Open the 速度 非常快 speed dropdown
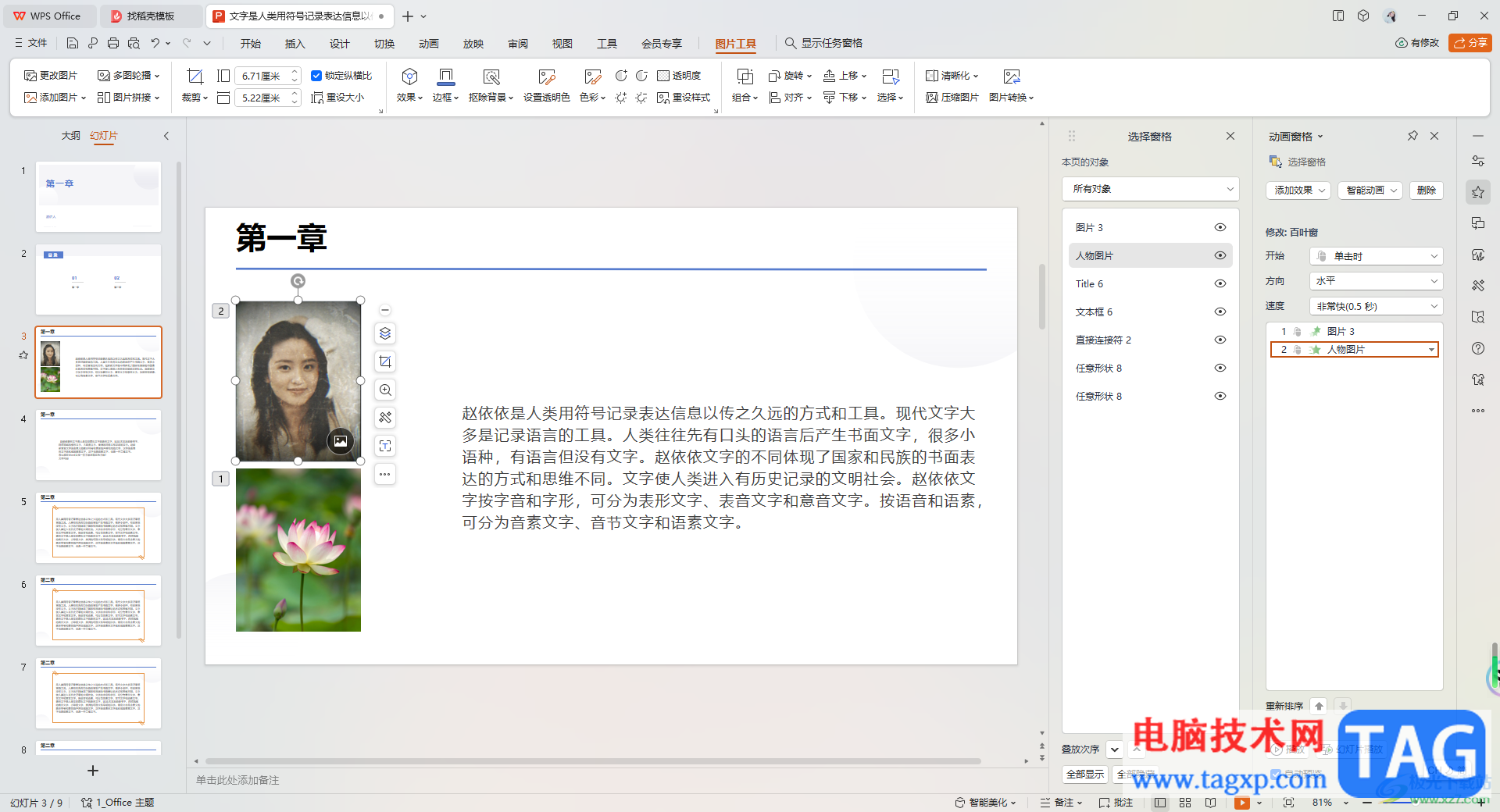This screenshot has width=1500, height=812. 1376,306
